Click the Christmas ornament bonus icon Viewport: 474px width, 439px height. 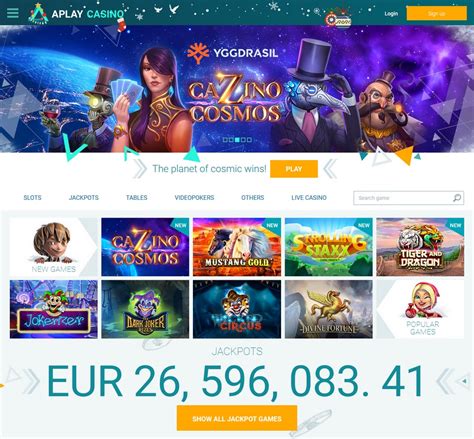pos(338,20)
